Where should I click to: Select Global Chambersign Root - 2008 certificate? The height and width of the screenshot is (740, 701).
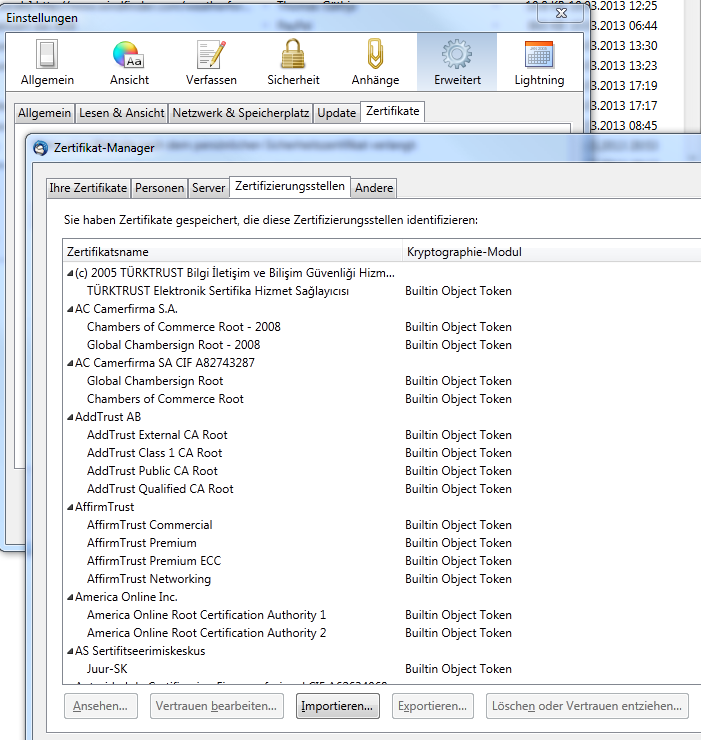[173, 345]
